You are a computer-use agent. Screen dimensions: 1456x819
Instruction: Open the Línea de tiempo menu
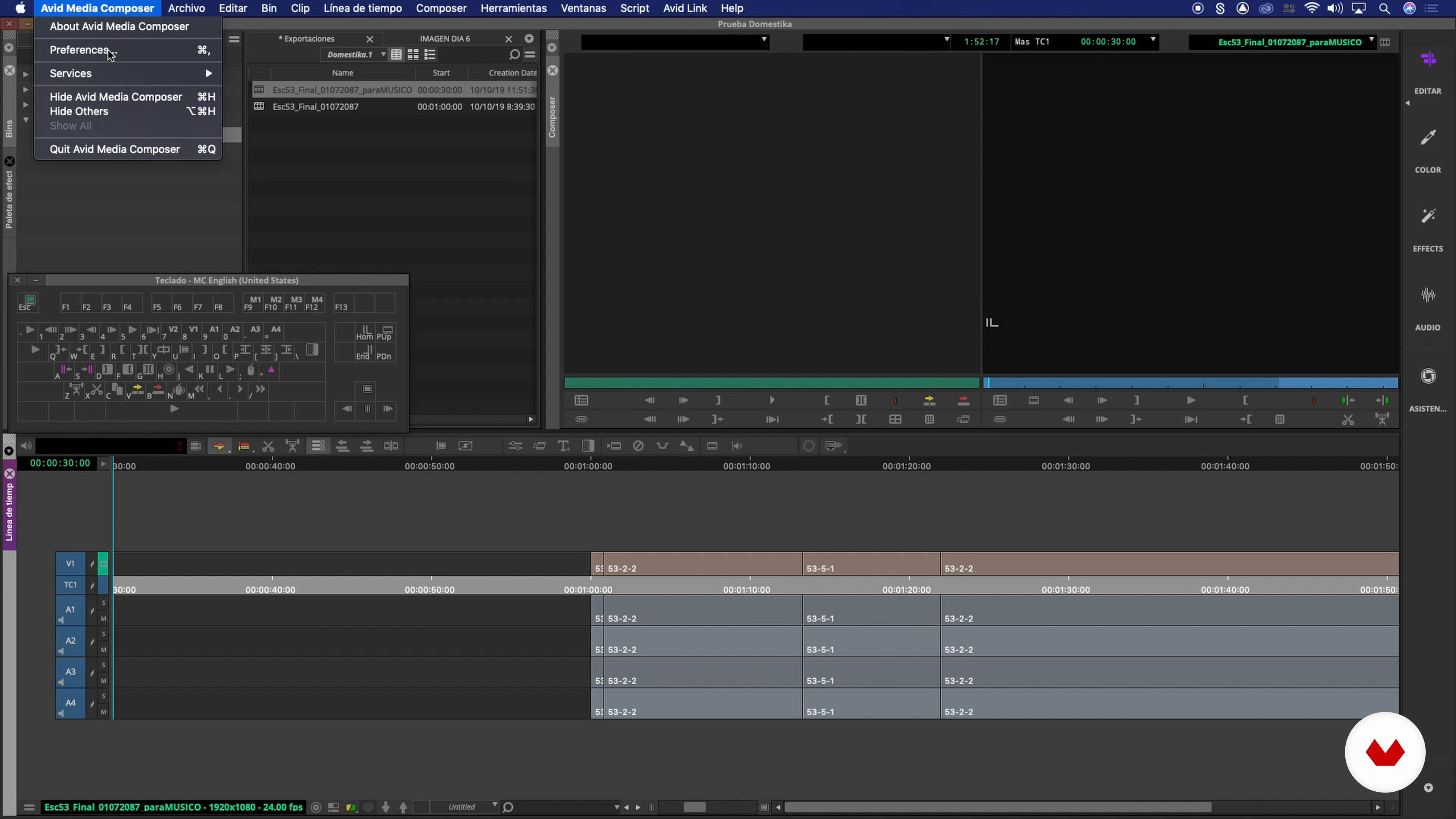(362, 8)
